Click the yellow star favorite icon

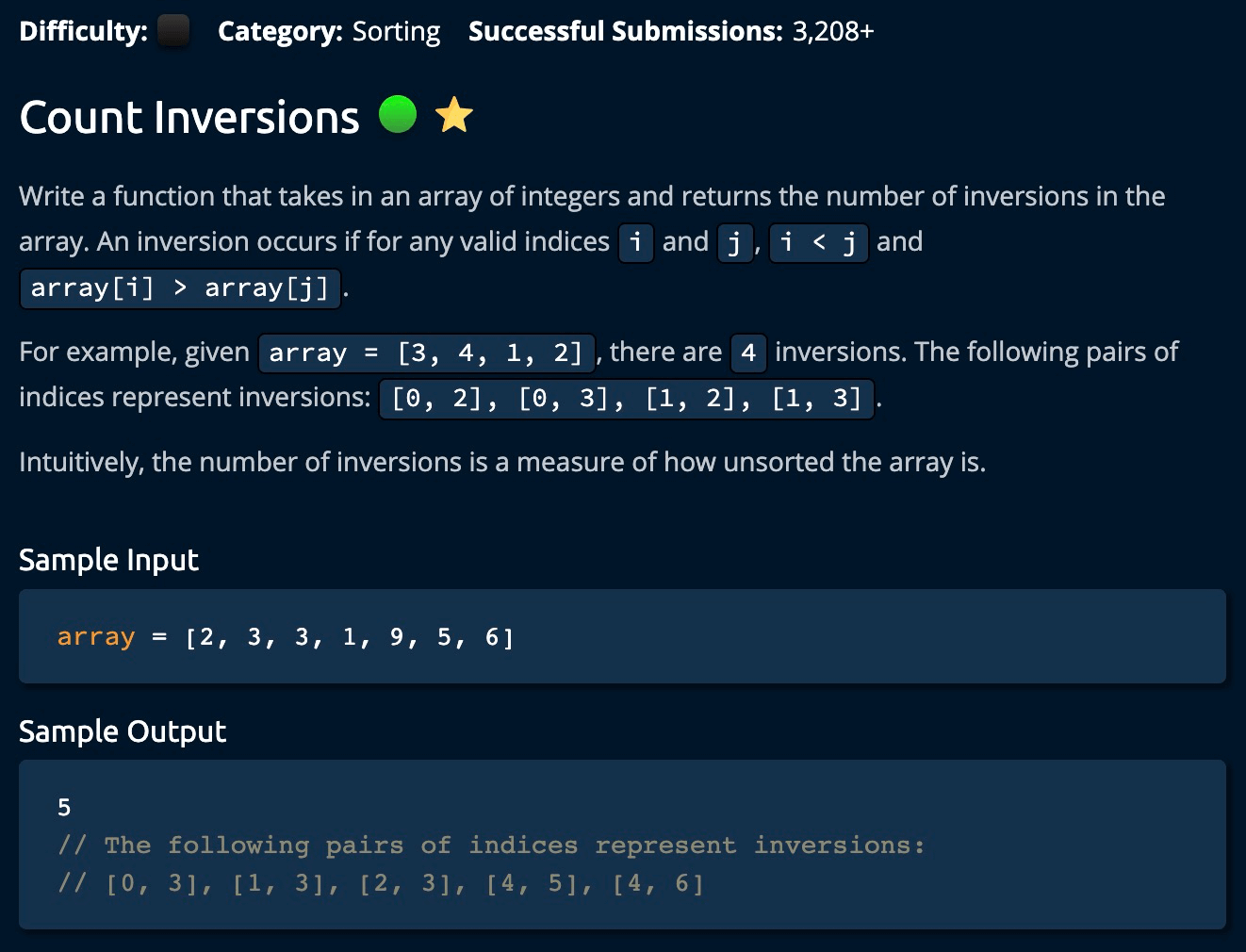point(454,116)
